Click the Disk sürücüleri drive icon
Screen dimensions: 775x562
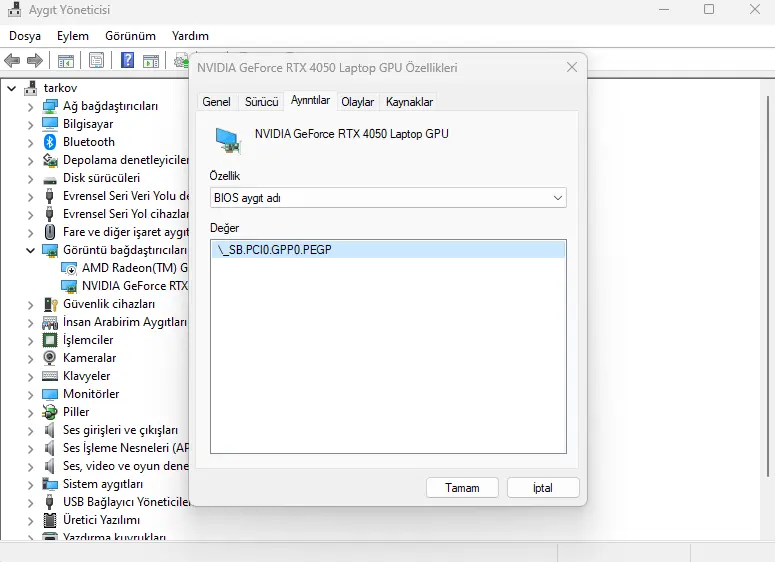coord(50,179)
